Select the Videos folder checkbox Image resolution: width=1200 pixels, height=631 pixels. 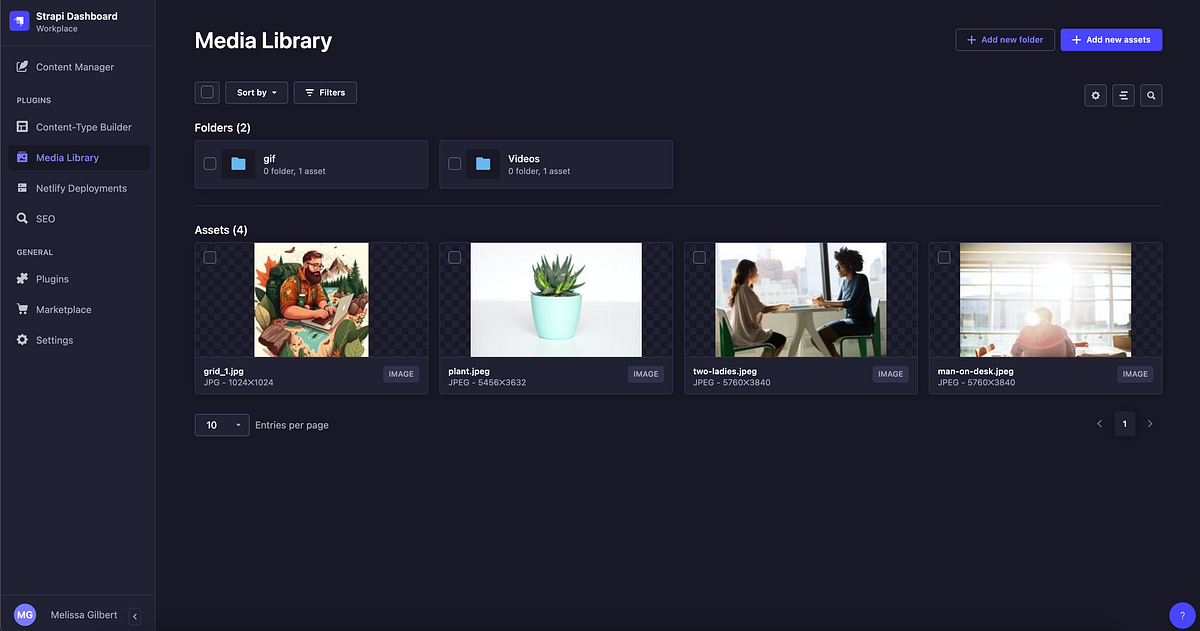click(455, 163)
